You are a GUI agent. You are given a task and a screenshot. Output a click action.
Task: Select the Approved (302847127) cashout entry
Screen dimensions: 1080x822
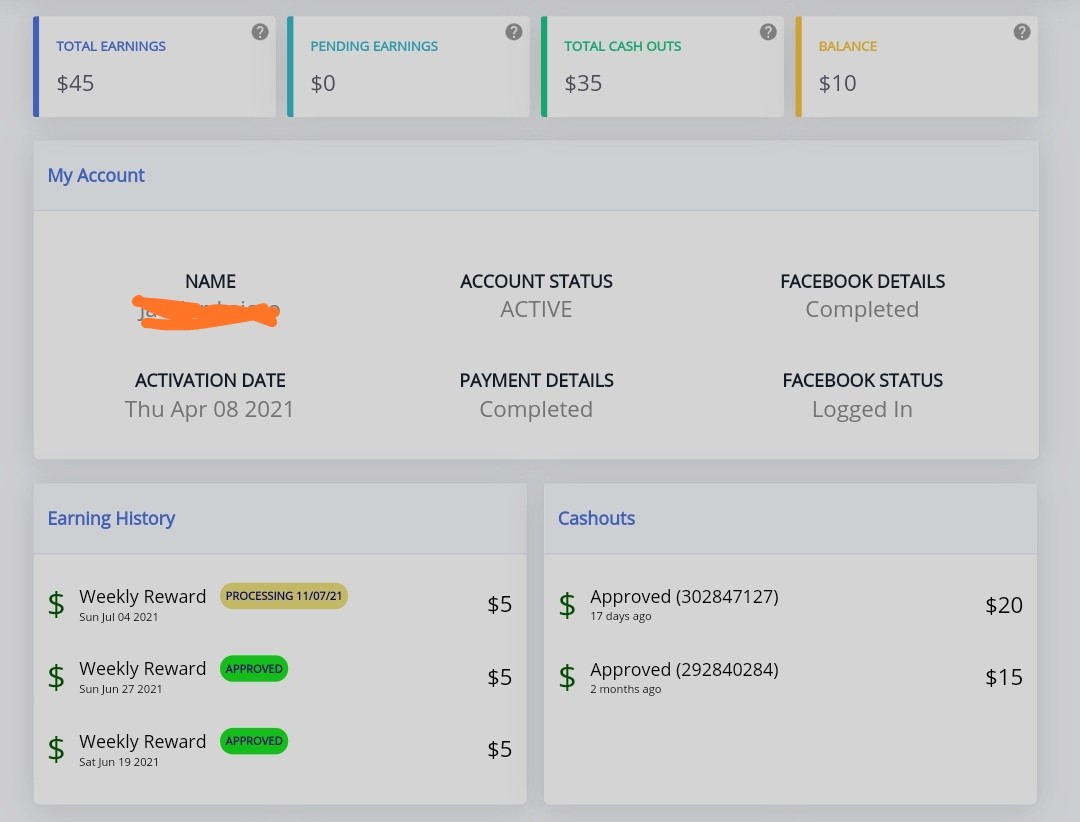[790, 605]
